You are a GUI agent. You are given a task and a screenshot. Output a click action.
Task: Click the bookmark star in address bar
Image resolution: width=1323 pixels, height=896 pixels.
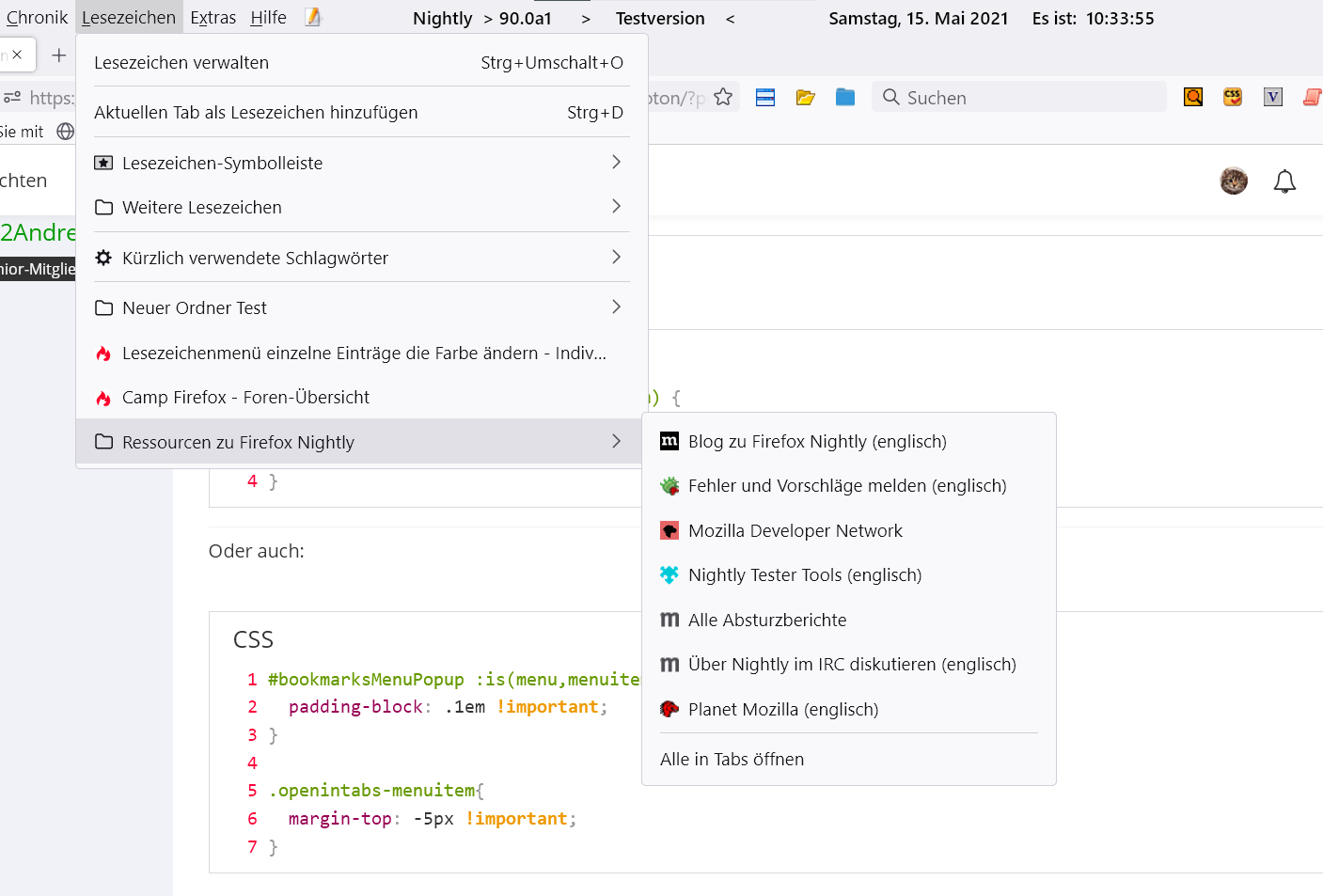pyautogui.click(x=723, y=97)
